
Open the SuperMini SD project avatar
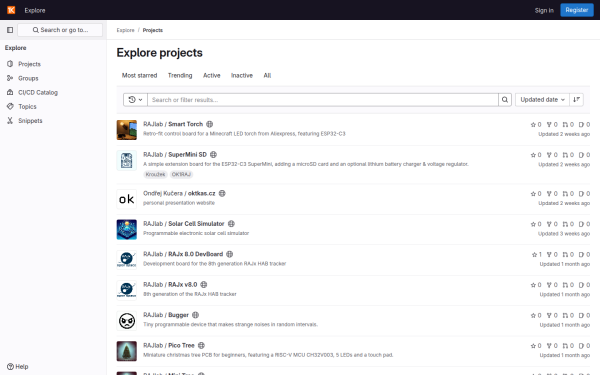127,160
